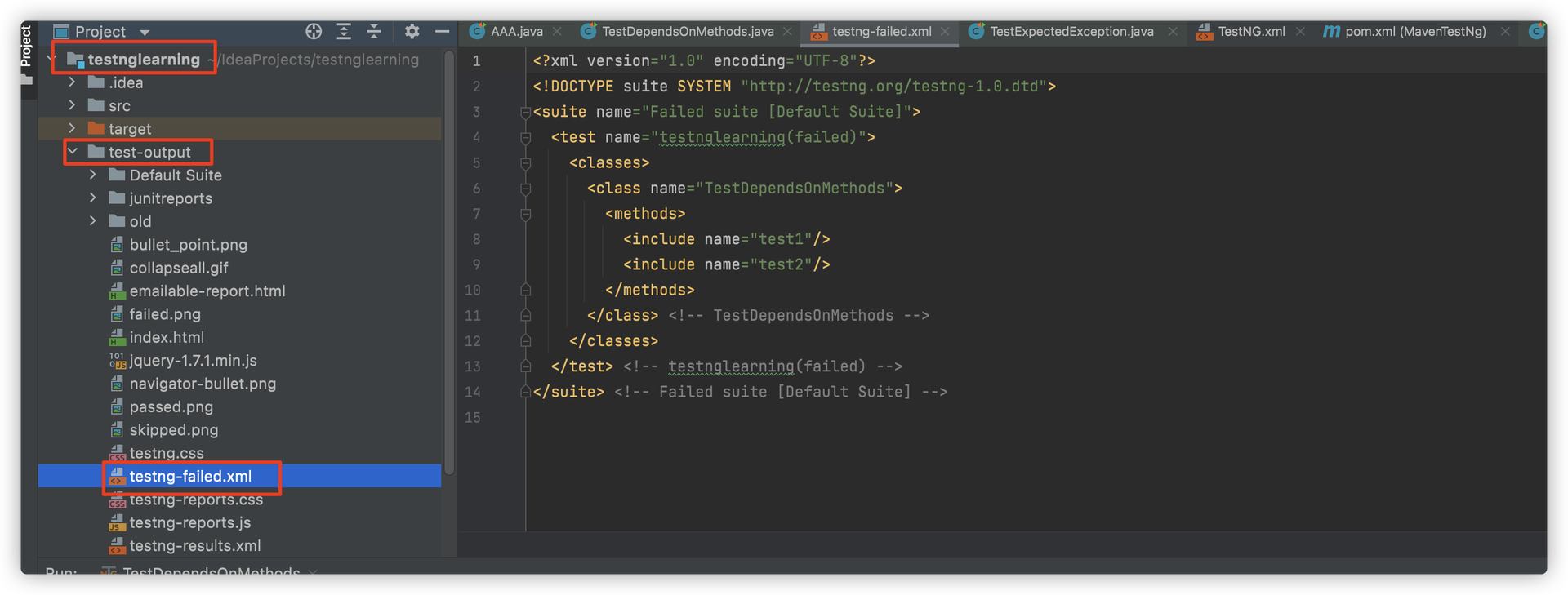Viewport: 1568px width, 595px height.
Task: Expand the Default Suite folder
Action: point(93,174)
